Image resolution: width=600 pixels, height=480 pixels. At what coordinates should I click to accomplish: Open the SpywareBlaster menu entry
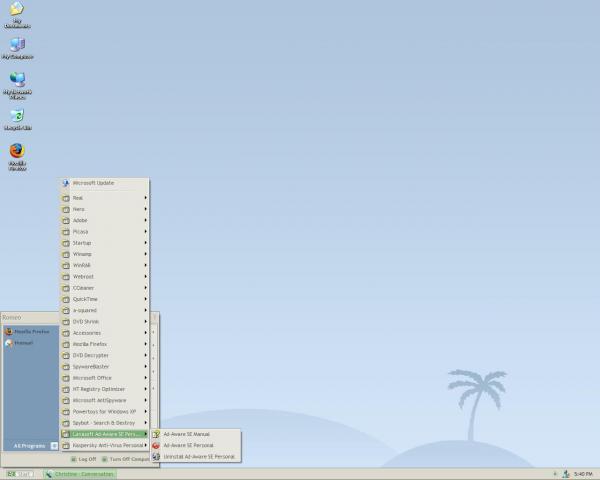[x=104, y=367]
